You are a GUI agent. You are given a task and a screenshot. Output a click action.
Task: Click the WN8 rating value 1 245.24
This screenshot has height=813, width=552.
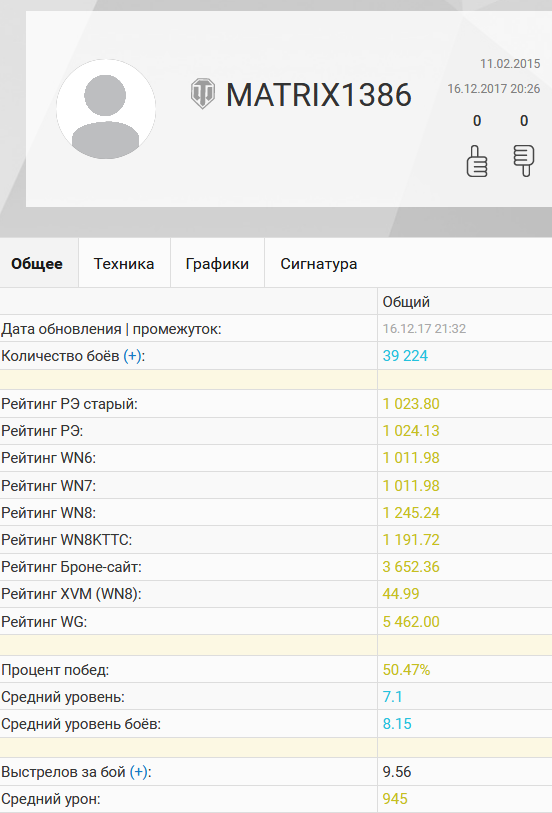[x=411, y=513]
